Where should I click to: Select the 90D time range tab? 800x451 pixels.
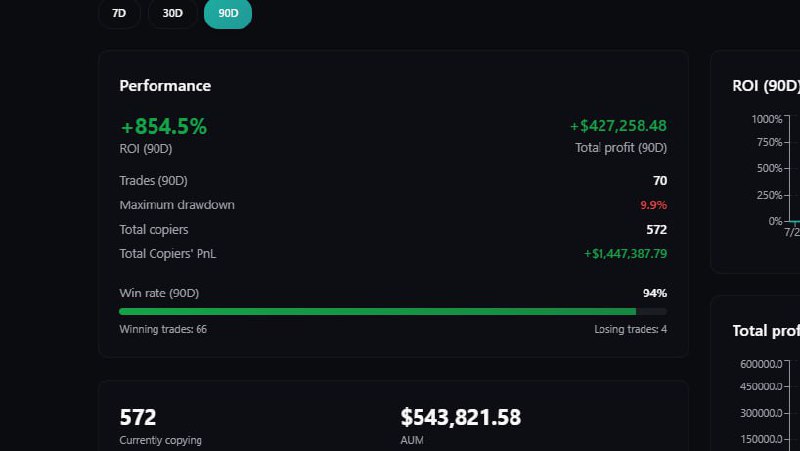point(228,13)
